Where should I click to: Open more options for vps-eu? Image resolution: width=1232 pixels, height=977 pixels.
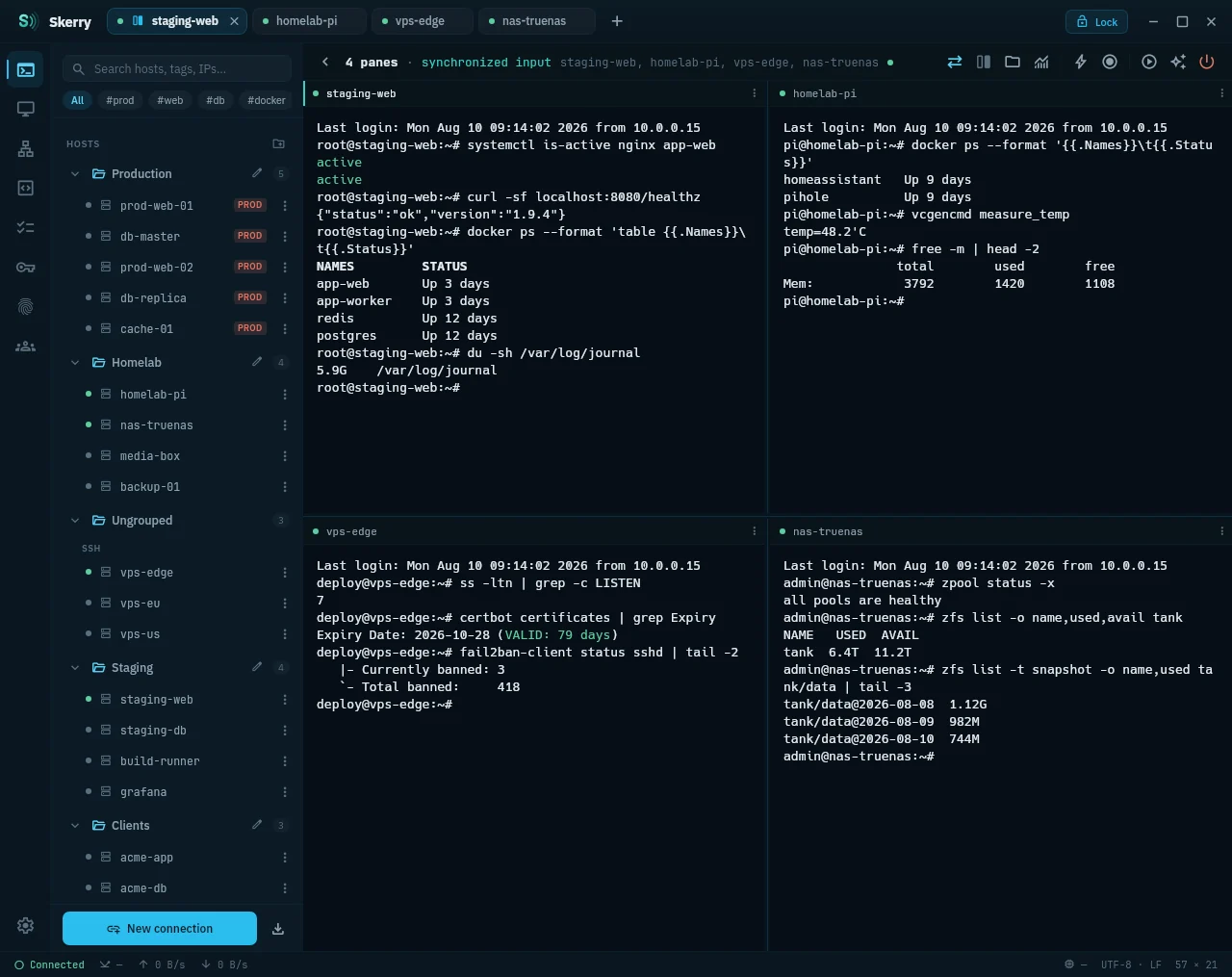(285, 603)
